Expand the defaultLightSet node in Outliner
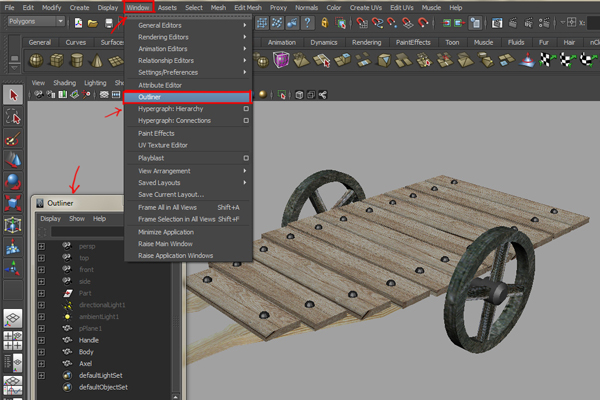600x400 pixels. (x=42, y=376)
